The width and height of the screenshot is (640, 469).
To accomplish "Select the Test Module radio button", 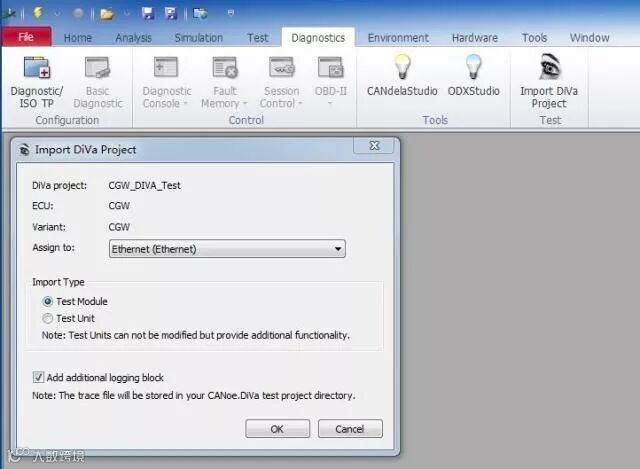I will coord(48,302).
